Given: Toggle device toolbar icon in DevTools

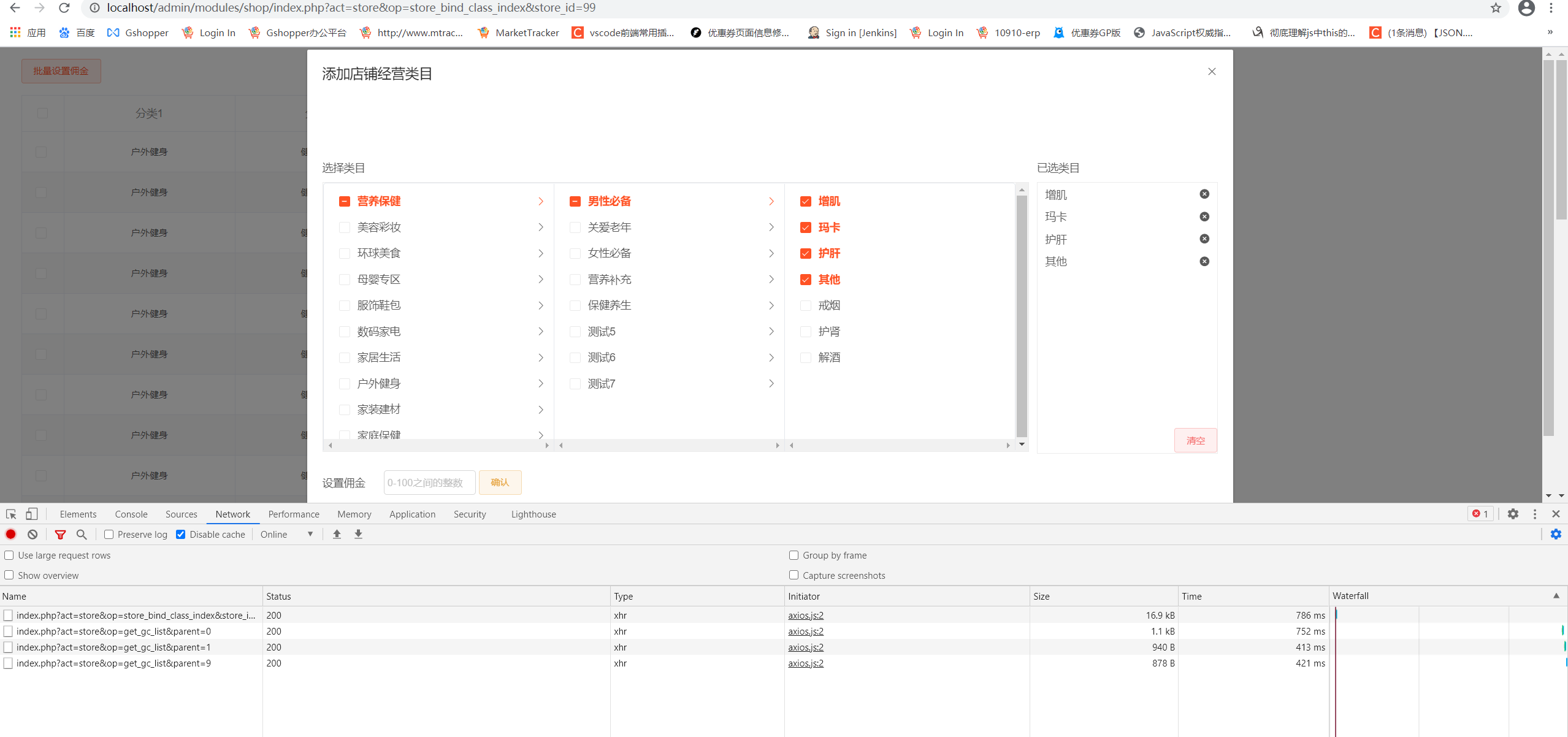Looking at the screenshot, I should pos(31,514).
